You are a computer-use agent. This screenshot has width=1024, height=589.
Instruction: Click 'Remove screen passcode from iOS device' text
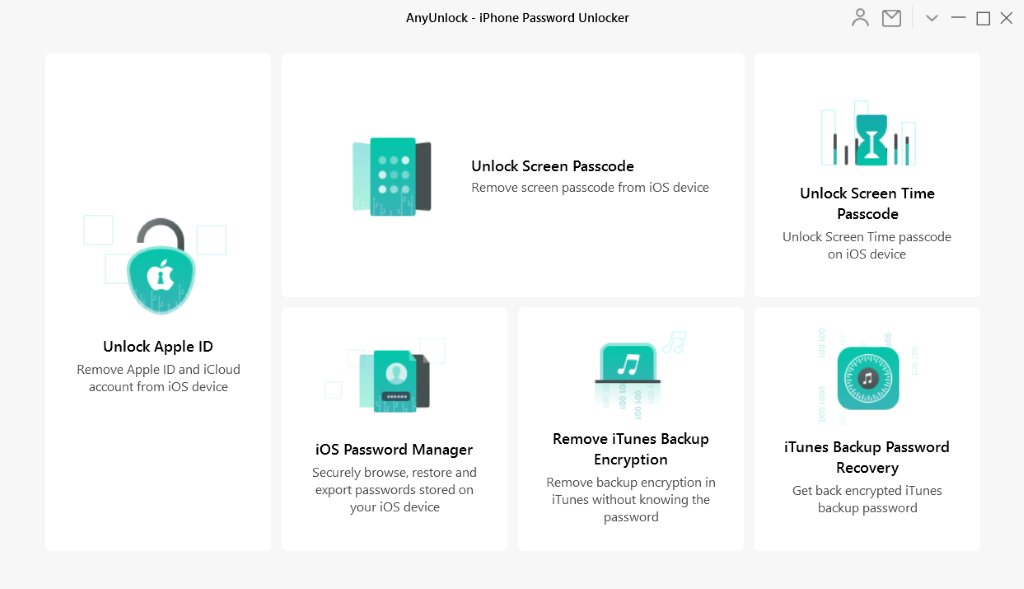590,187
